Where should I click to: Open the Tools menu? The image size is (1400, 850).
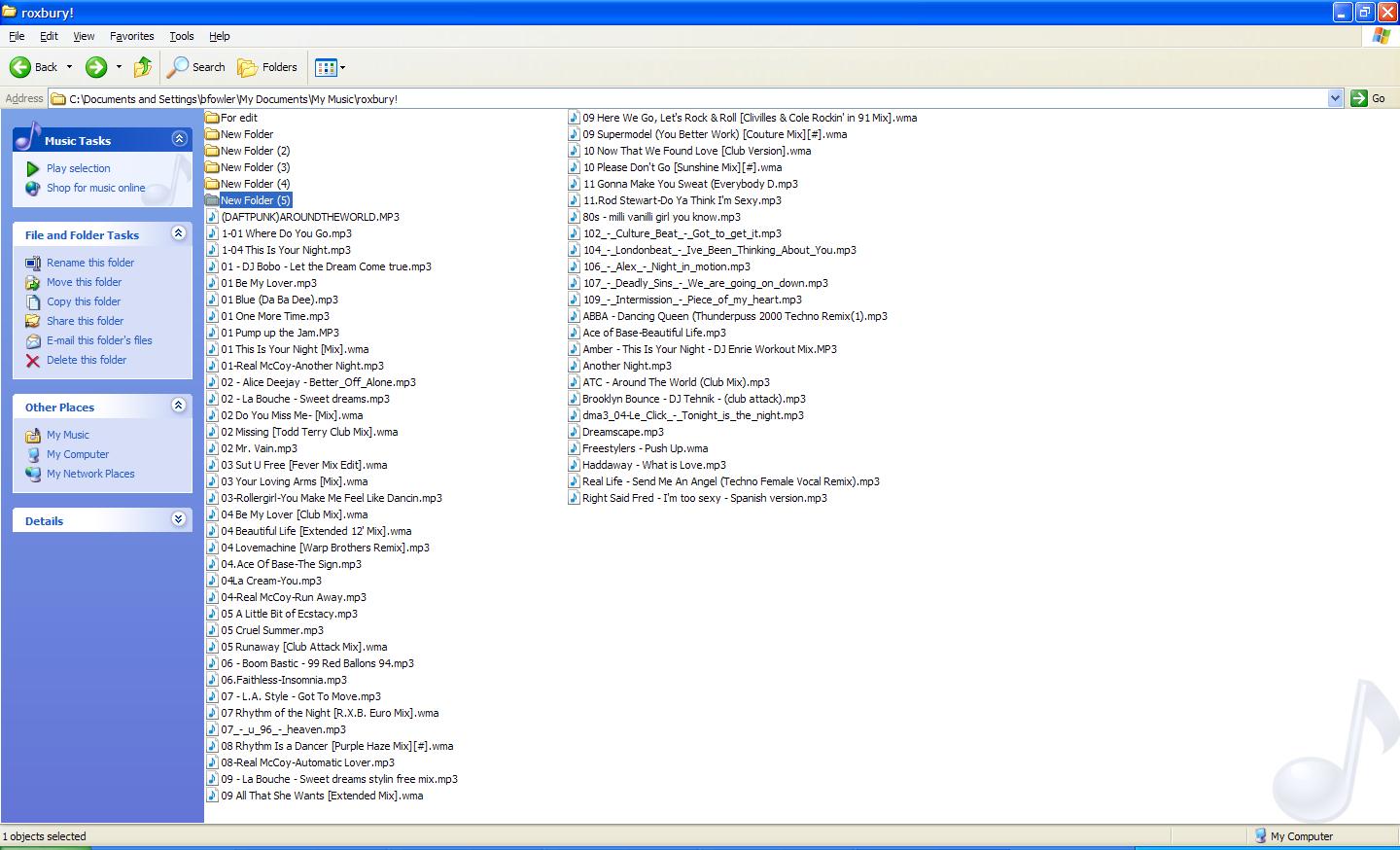pyautogui.click(x=182, y=36)
